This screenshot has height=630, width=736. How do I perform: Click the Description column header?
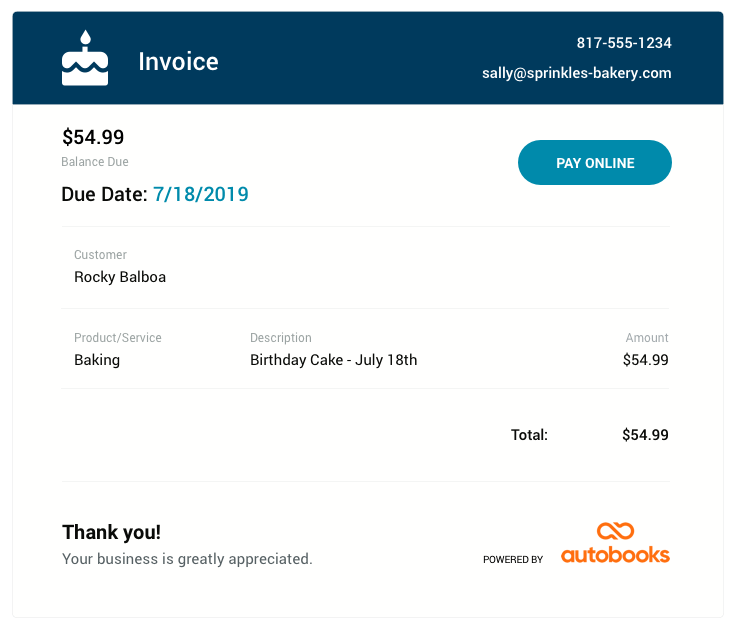click(x=281, y=338)
